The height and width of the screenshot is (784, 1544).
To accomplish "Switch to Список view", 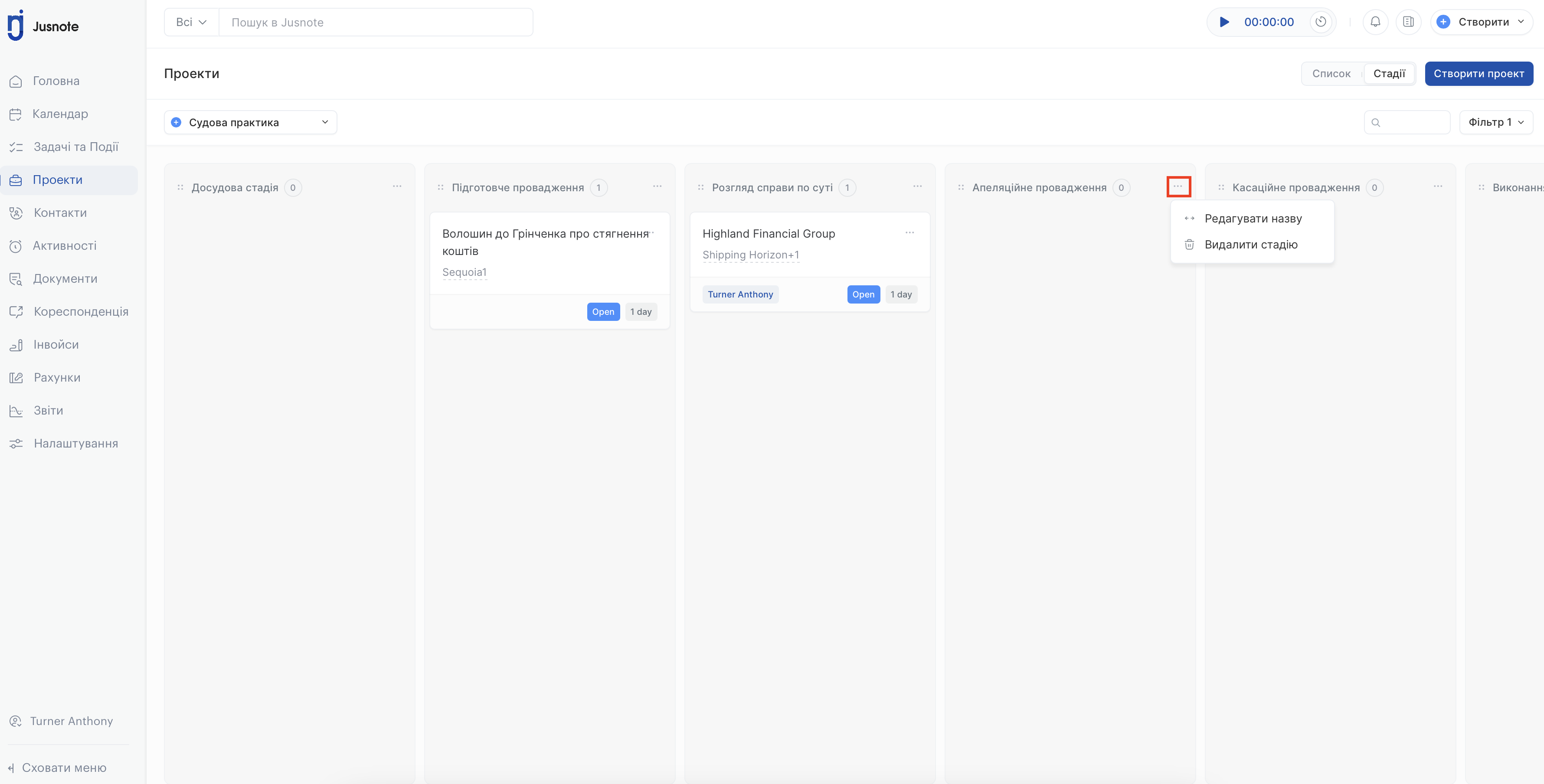I will pos(1331,74).
